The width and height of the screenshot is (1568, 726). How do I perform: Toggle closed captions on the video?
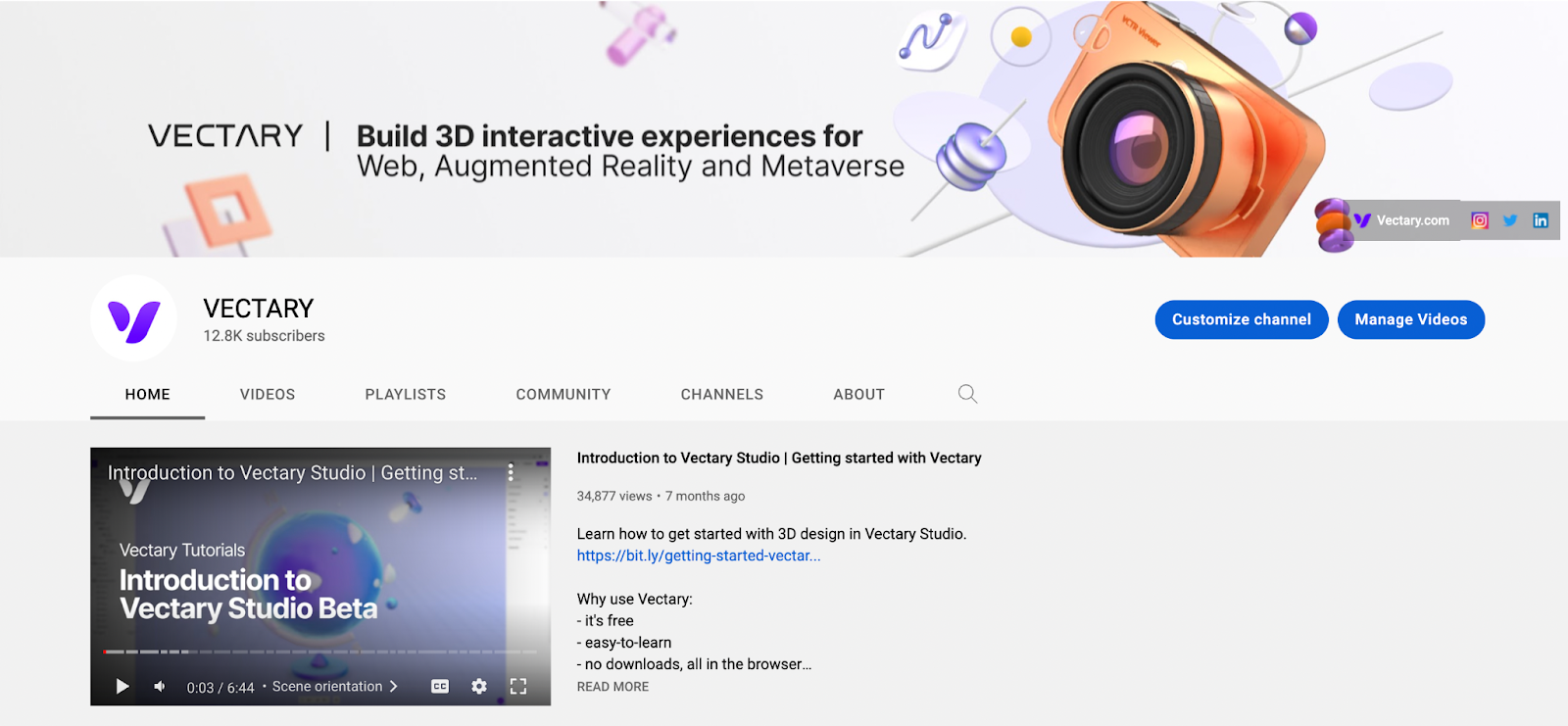coord(440,687)
